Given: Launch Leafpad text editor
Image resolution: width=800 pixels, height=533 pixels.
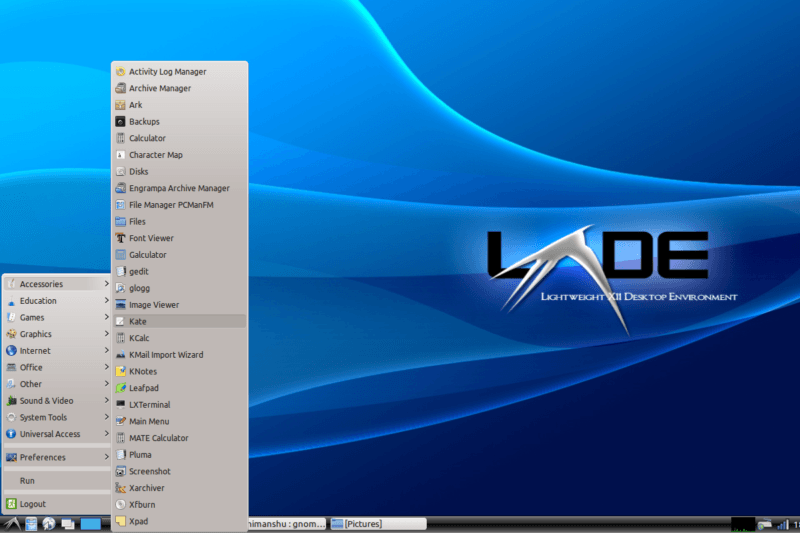Looking at the screenshot, I should pos(179,388).
